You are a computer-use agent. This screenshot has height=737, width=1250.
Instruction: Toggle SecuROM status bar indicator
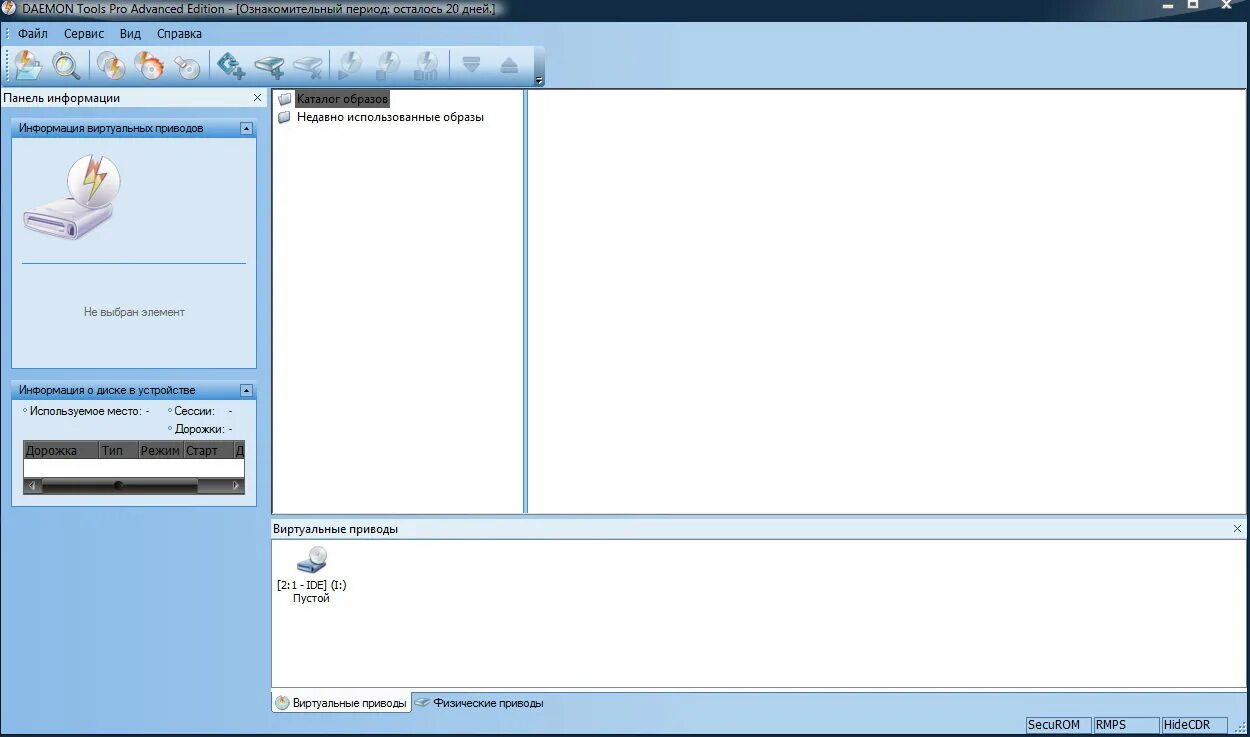[1058, 725]
